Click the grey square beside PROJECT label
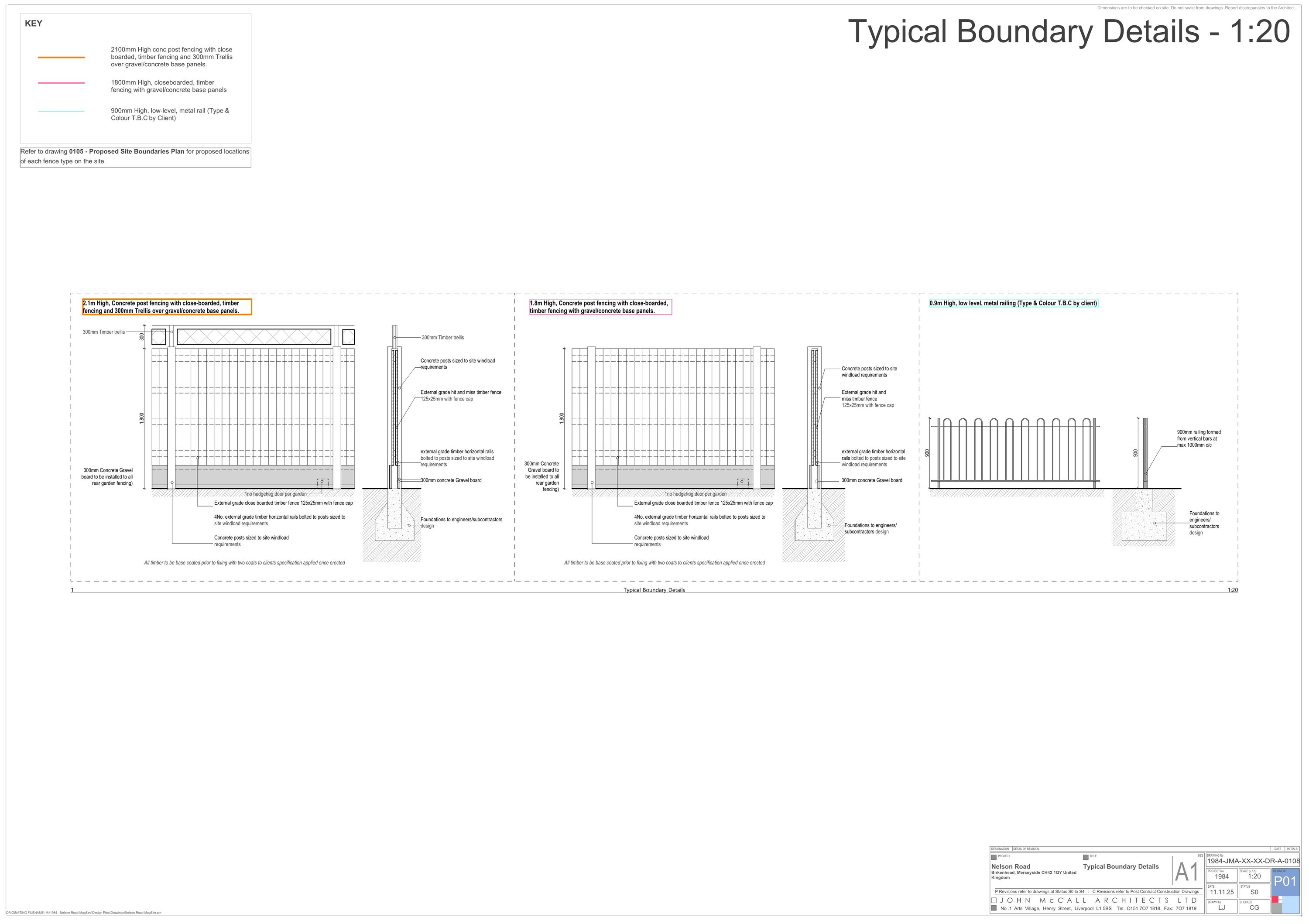This screenshot has width=1309, height=924. click(994, 857)
